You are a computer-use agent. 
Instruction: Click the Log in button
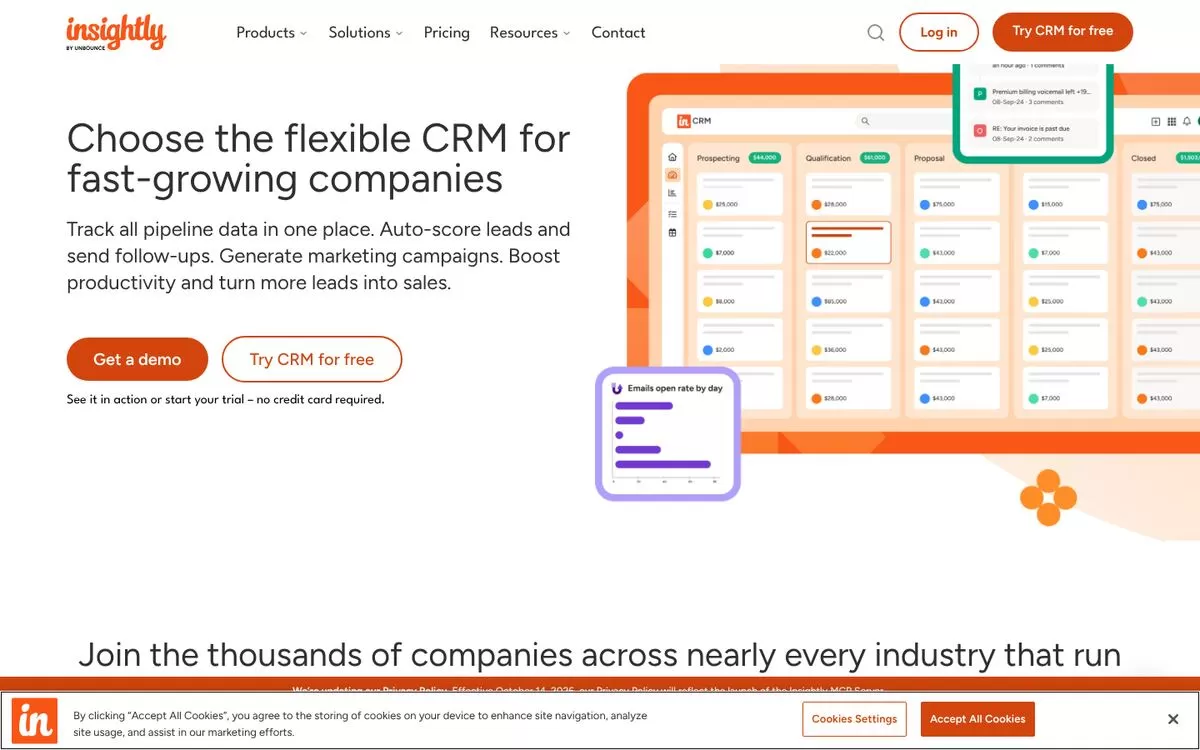pos(939,32)
